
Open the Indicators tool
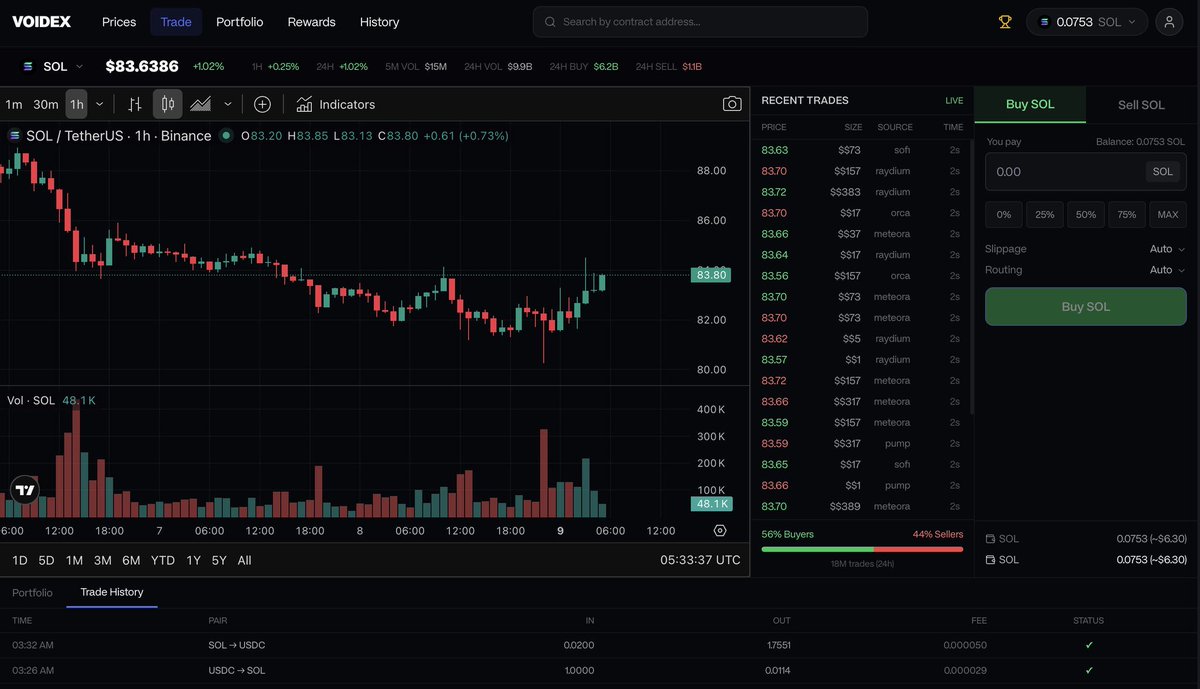pos(336,104)
